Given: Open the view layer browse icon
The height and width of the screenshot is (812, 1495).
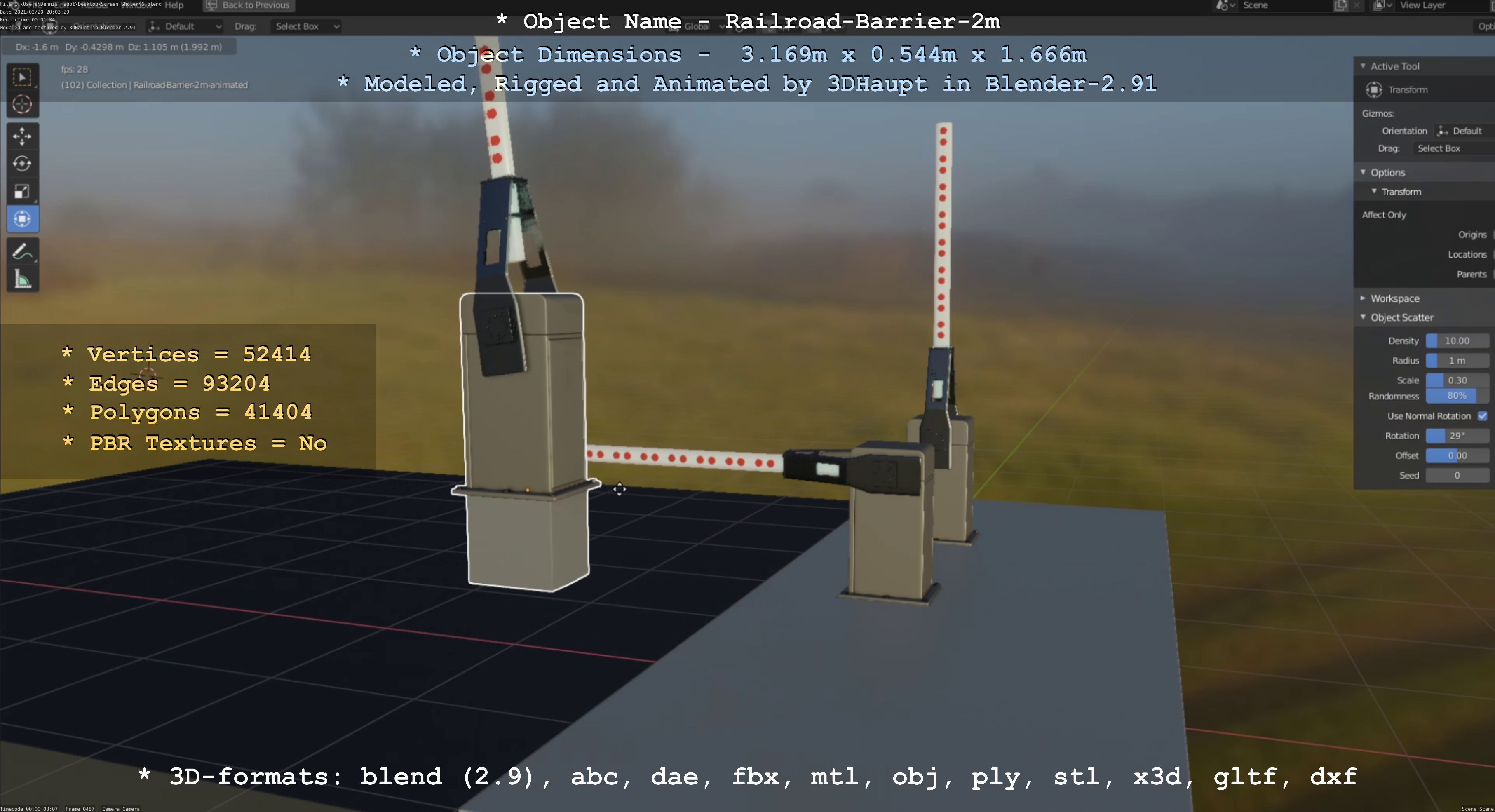Looking at the screenshot, I should (1382, 5).
